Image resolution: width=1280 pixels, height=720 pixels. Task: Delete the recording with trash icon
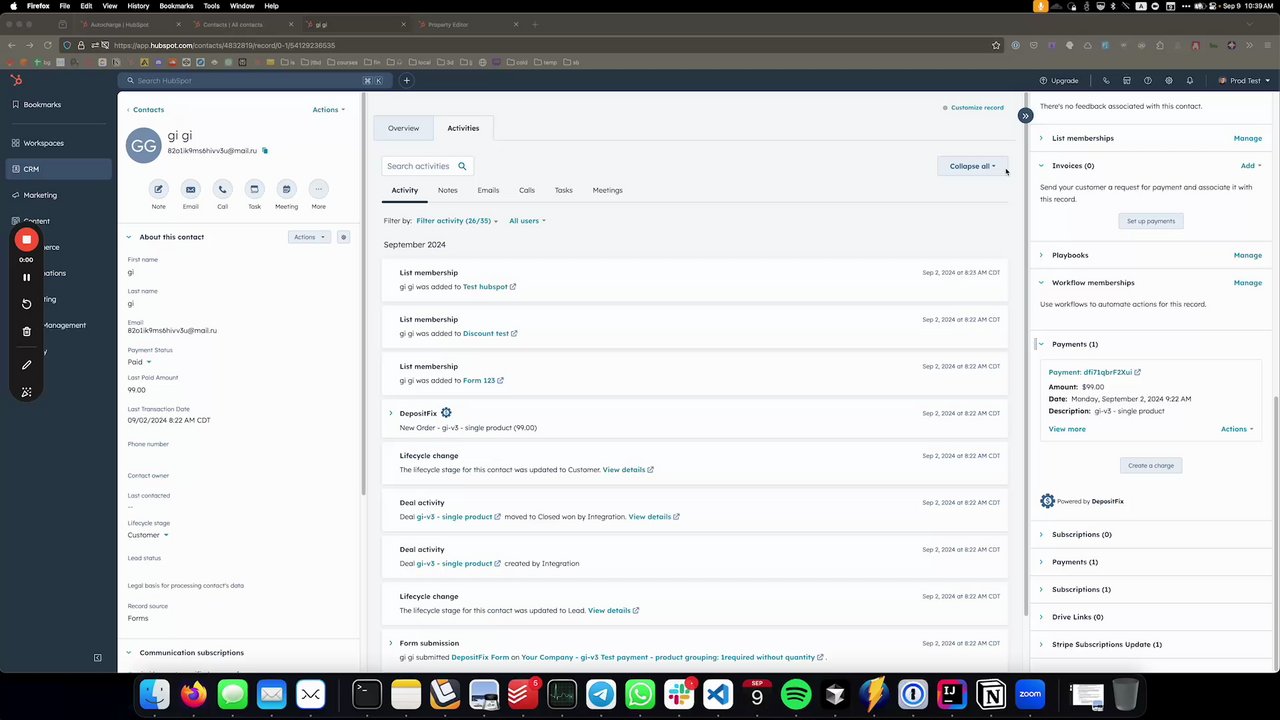coord(27,331)
